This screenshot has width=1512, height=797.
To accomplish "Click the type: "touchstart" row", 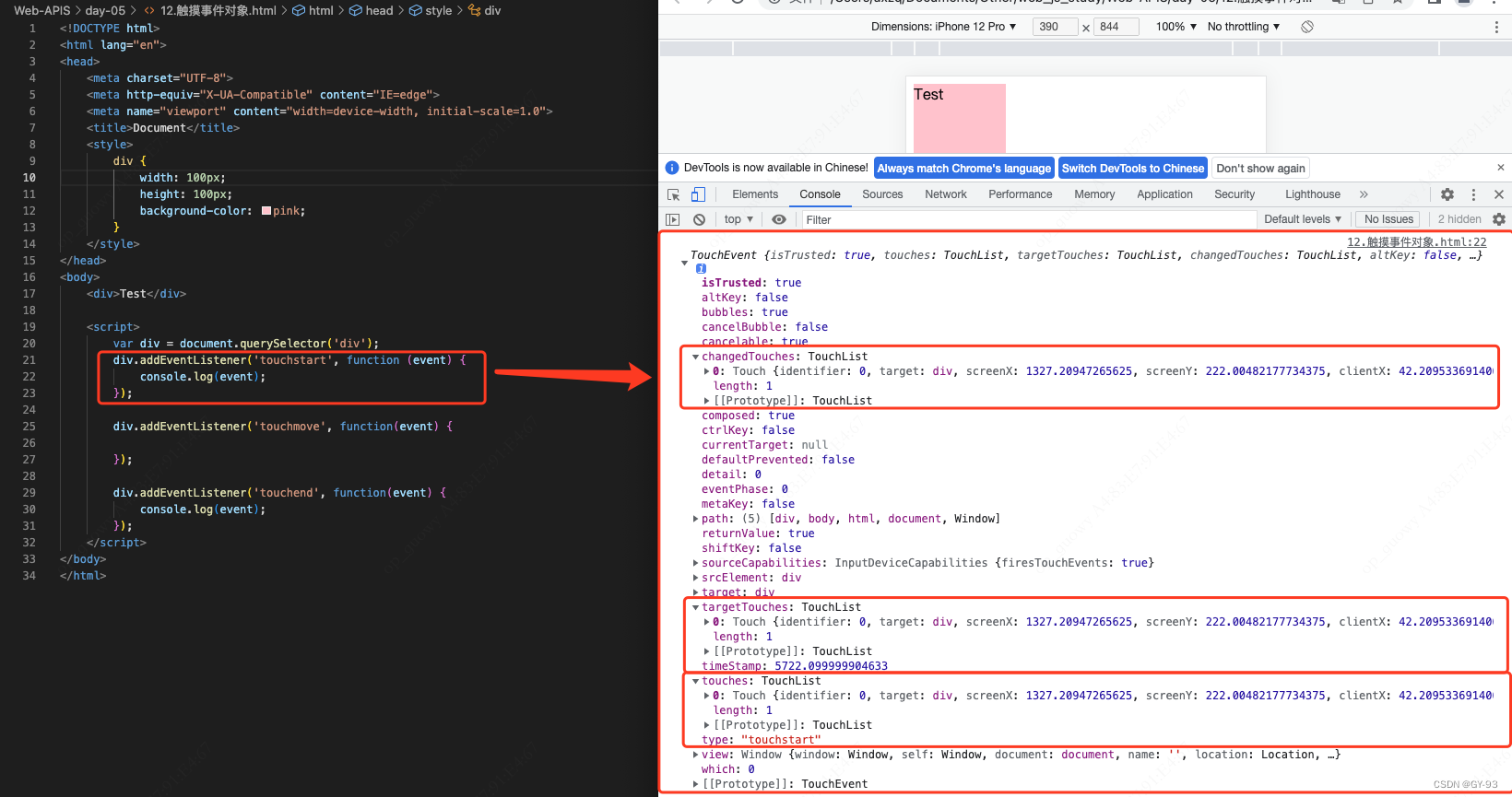I will [762, 740].
